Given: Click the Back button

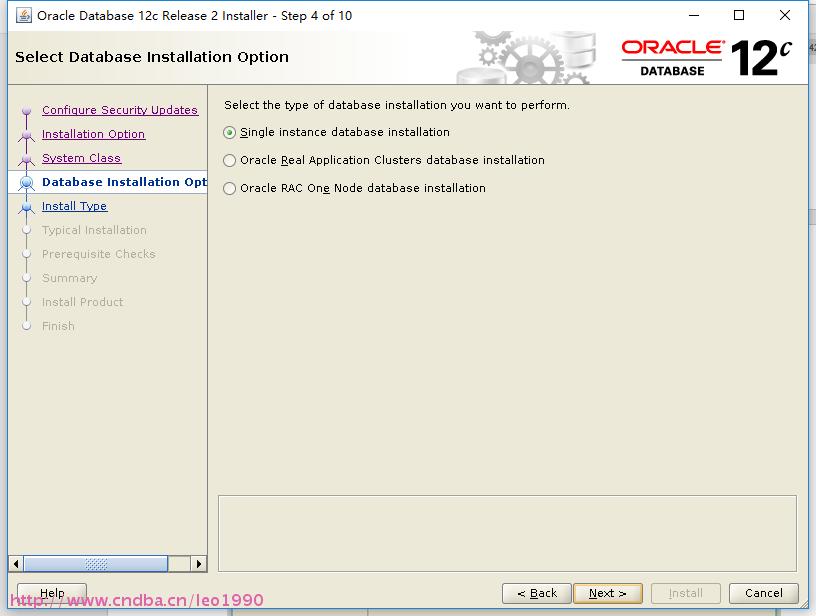Looking at the screenshot, I should (537, 593).
